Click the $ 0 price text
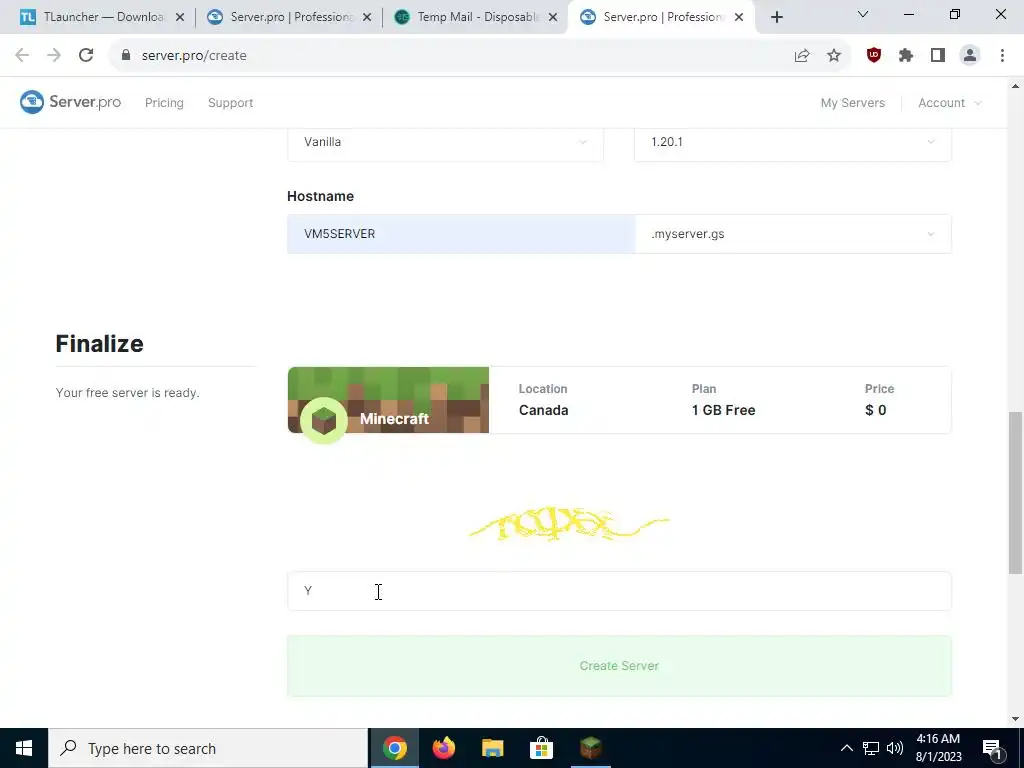The height and width of the screenshot is (768, 1024). point(876,410)
